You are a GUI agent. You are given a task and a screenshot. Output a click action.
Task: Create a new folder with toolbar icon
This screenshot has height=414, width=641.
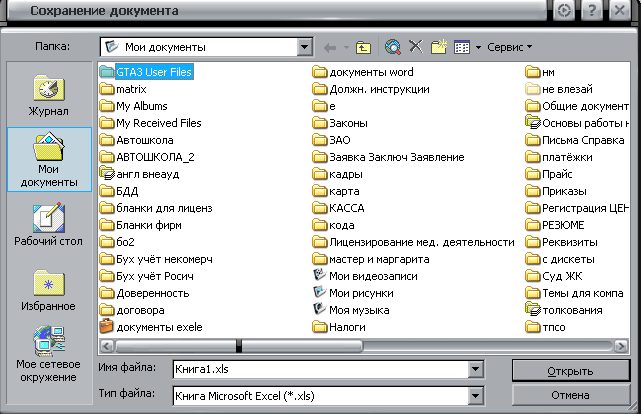click(439, 47)
